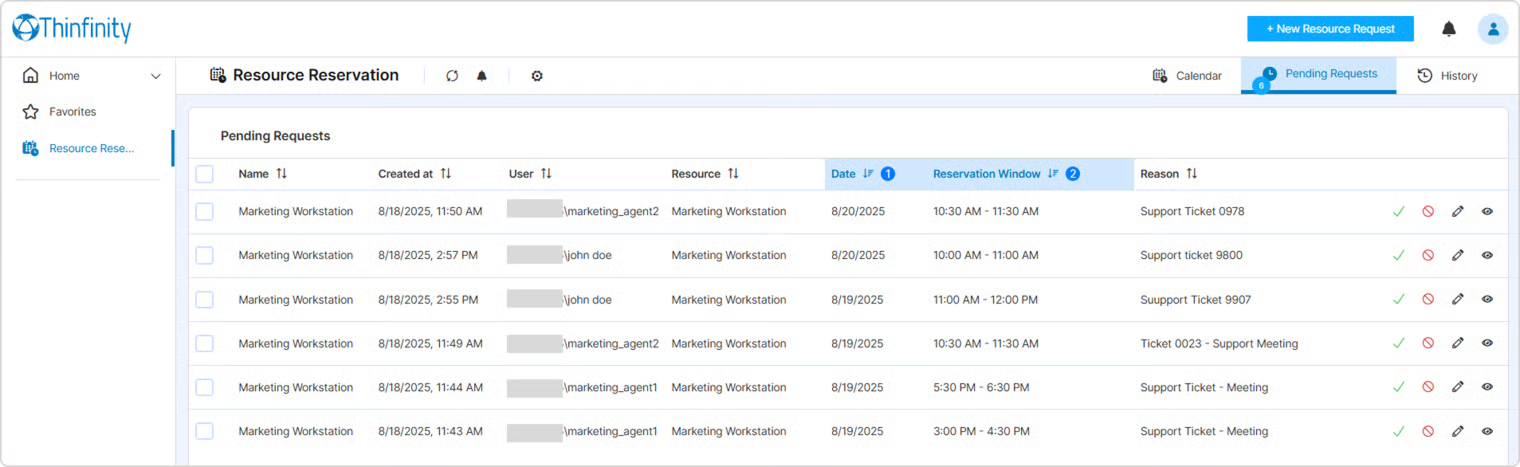Click the New Resource Request button

point(1330,29)
